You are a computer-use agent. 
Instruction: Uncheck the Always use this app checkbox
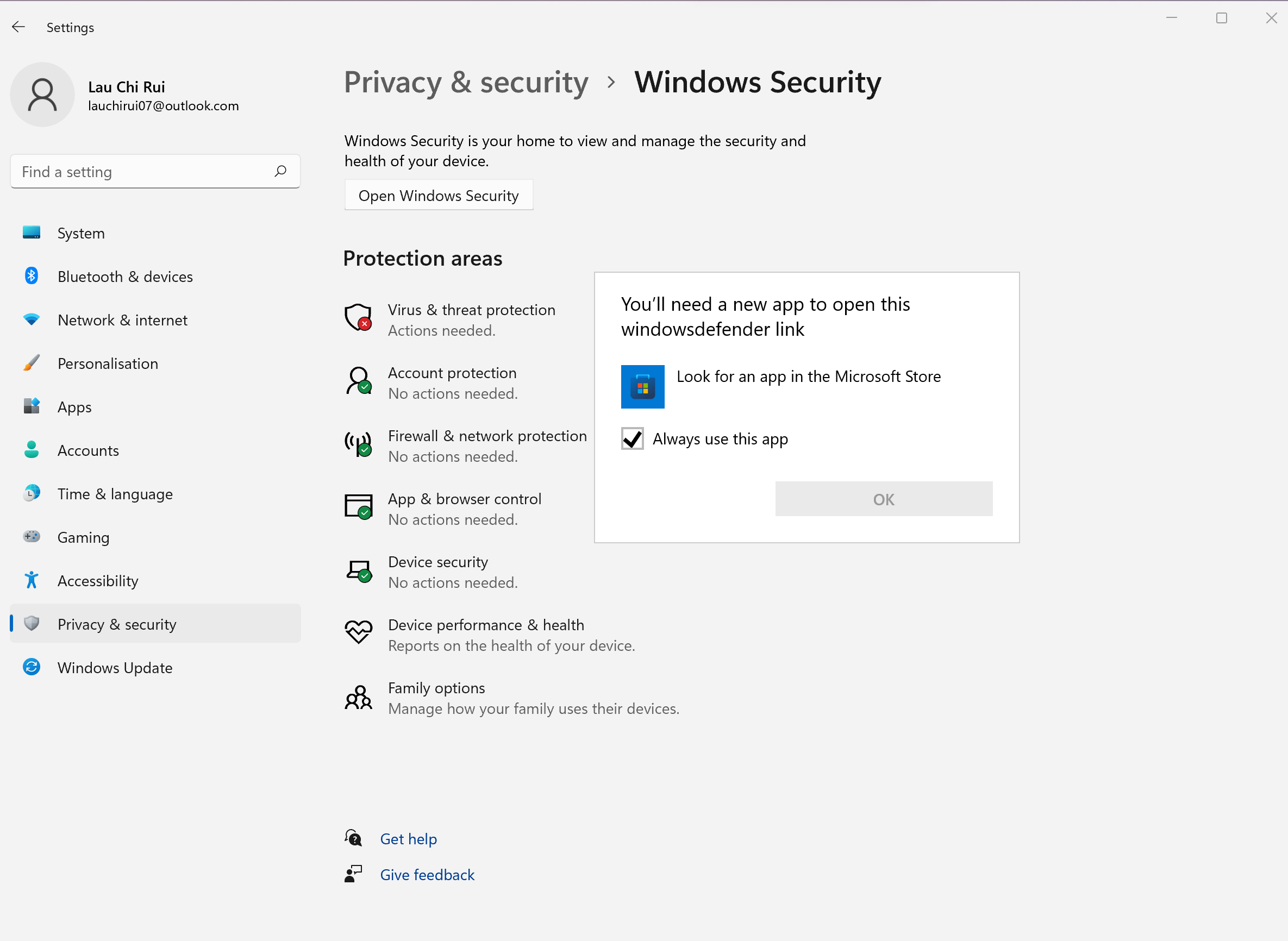point(633,438)
